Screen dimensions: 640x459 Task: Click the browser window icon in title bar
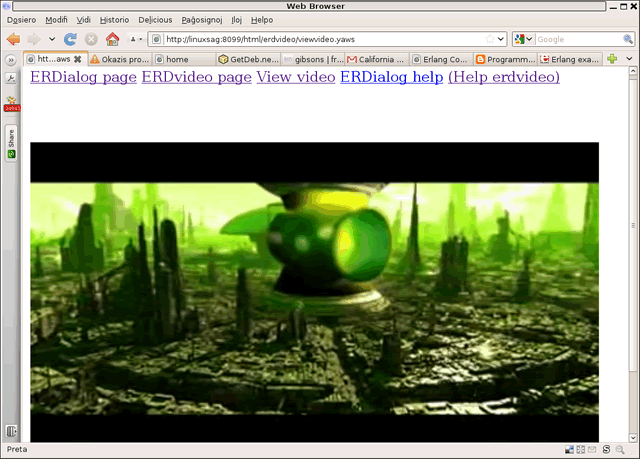pyautogui.click(x=6, y=6)
